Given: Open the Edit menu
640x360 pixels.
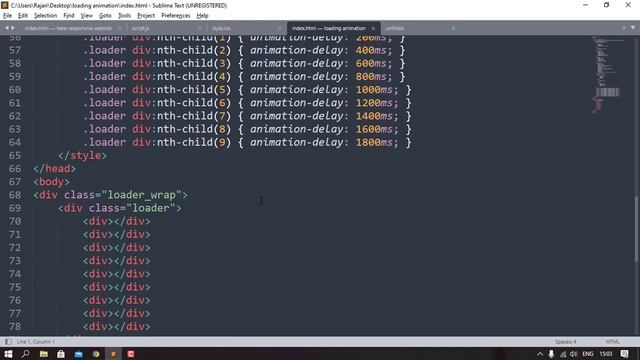Looking at the screenshot, I should [23, 16].
